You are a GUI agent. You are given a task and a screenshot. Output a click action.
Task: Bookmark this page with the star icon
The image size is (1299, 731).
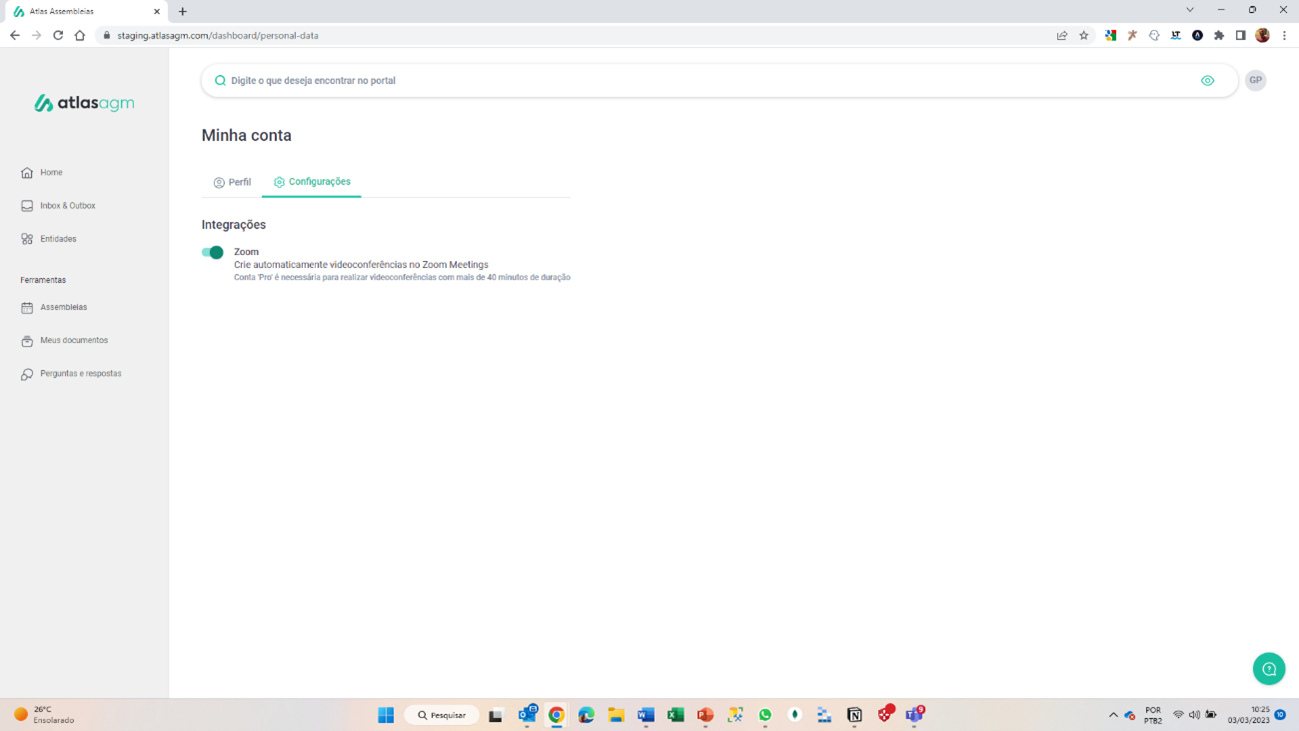pos(1084,35)
